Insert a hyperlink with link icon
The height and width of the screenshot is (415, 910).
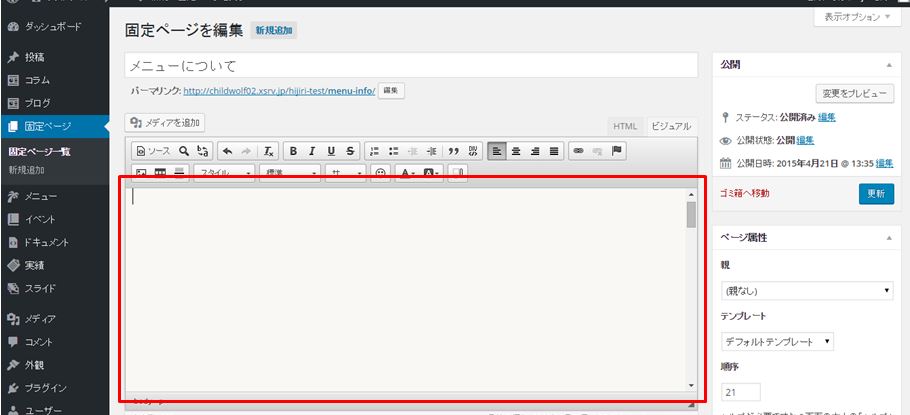(x=578, y=151)
